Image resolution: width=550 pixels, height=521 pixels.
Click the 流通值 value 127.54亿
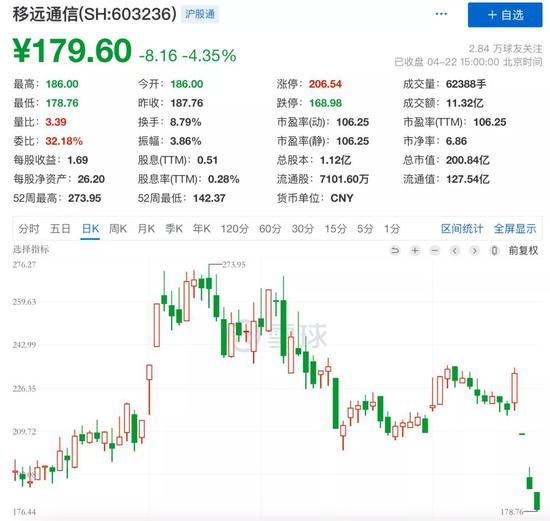click(x=468, y=179)
